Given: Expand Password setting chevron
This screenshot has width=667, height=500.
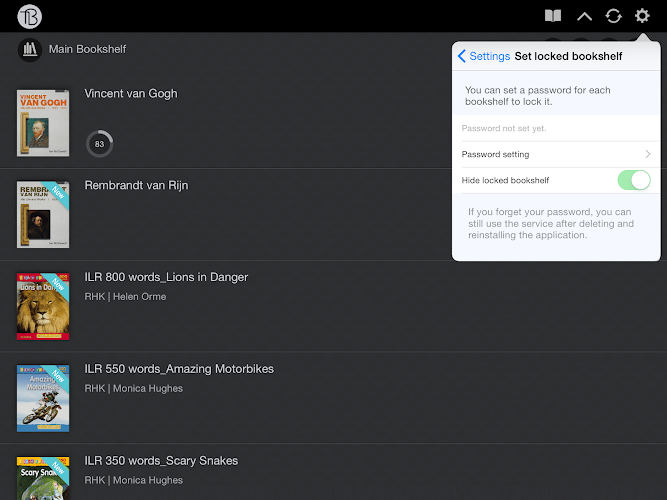Looking at the screenshot, I should coord(648,155).
